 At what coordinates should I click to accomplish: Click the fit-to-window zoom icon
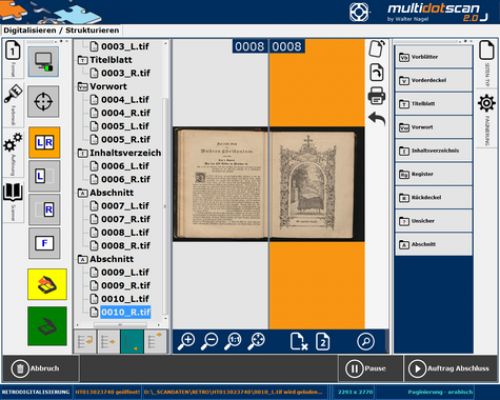tap(256, 341)
